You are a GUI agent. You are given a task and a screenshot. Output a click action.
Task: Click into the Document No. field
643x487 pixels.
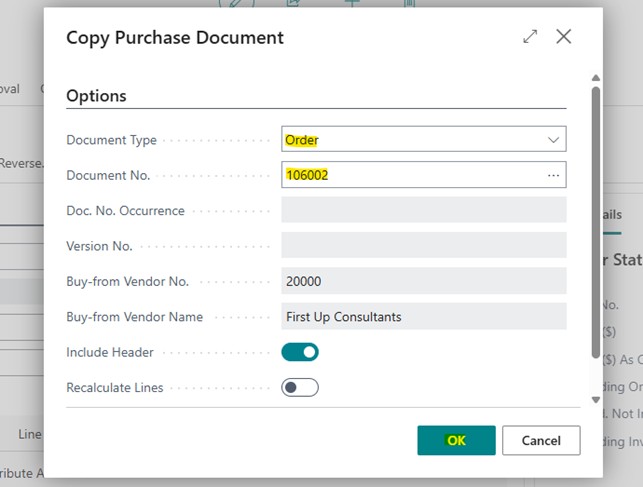(x=424, y=175)
